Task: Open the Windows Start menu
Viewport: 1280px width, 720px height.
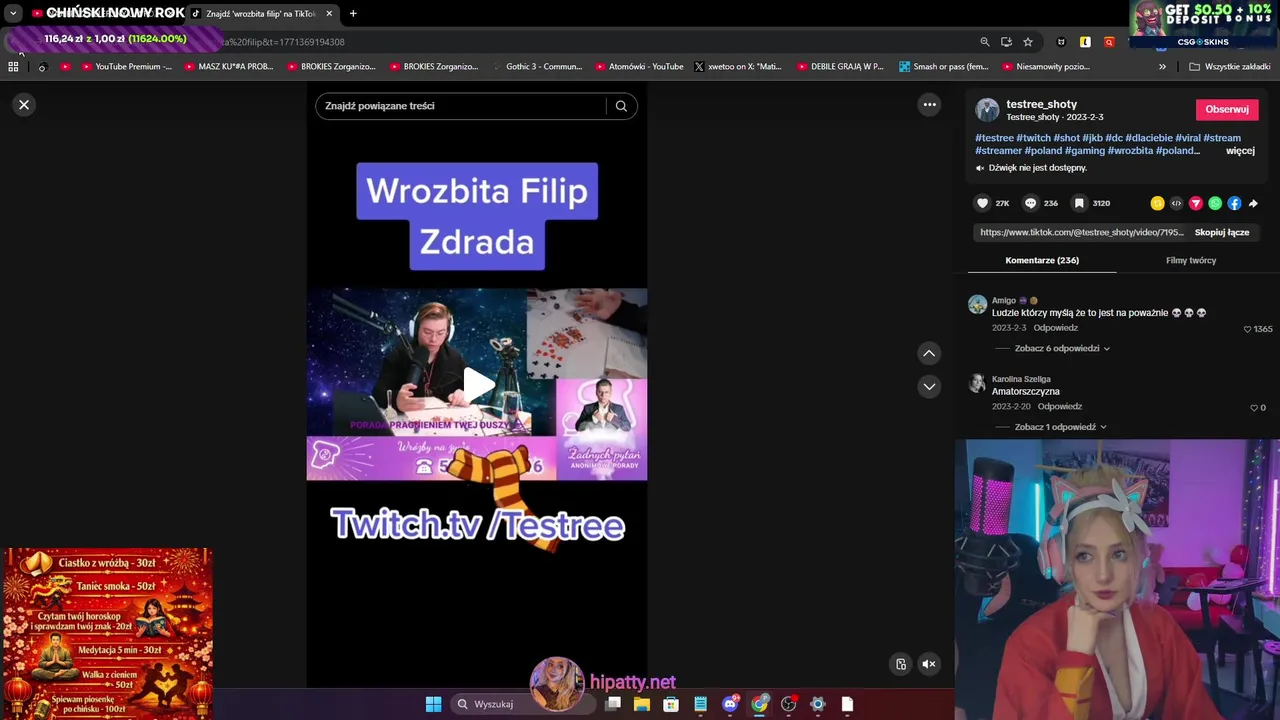Action: tap(433, 704)
